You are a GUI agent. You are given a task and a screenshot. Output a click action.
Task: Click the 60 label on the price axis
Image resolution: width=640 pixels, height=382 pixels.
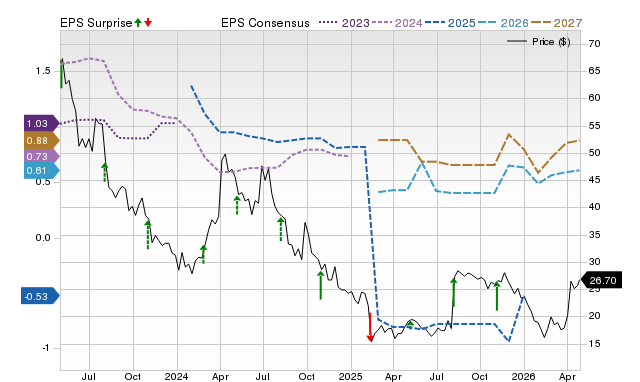[595, 98]
